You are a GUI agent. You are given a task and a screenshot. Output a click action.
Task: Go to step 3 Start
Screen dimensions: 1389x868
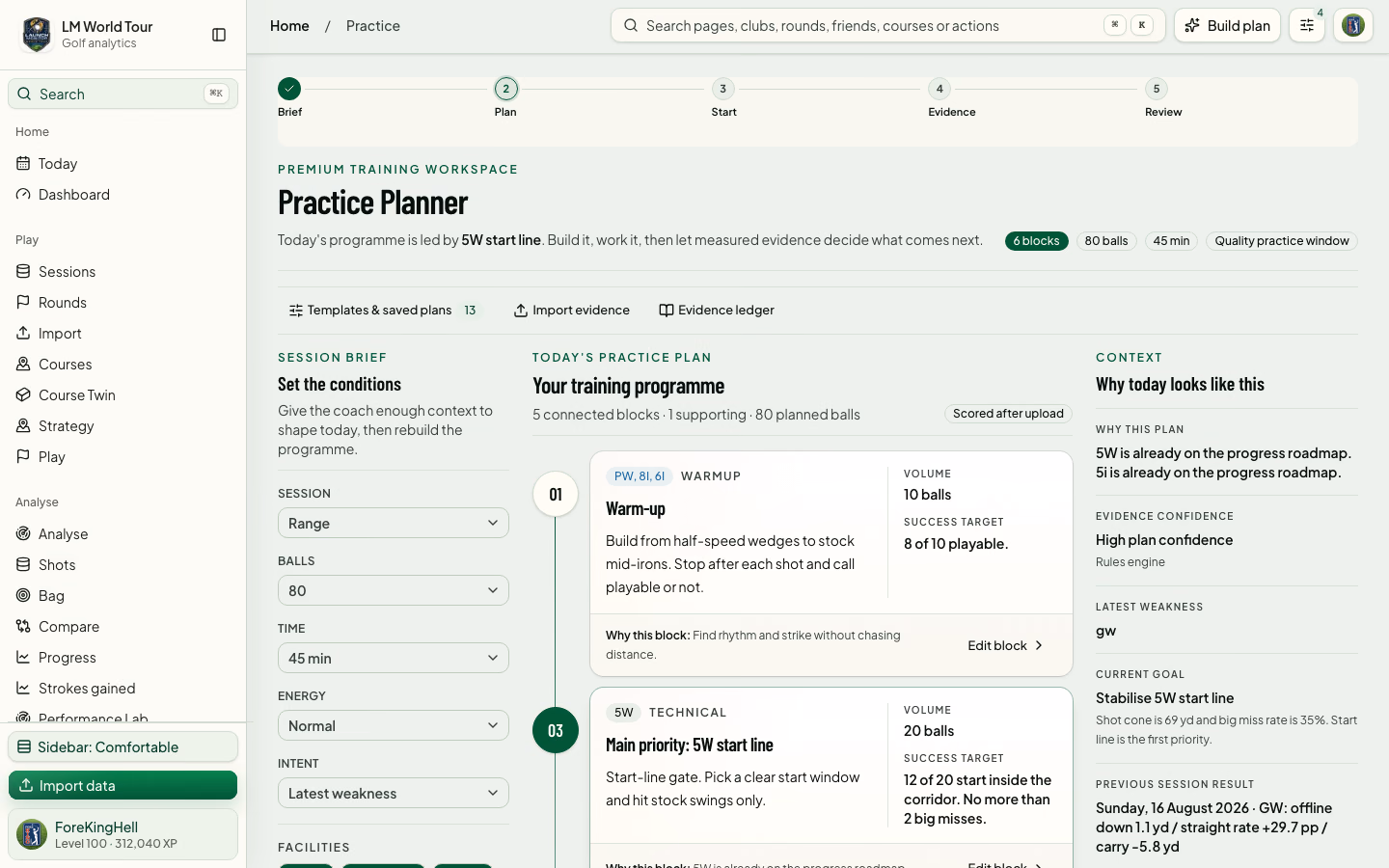pos(723,97)
